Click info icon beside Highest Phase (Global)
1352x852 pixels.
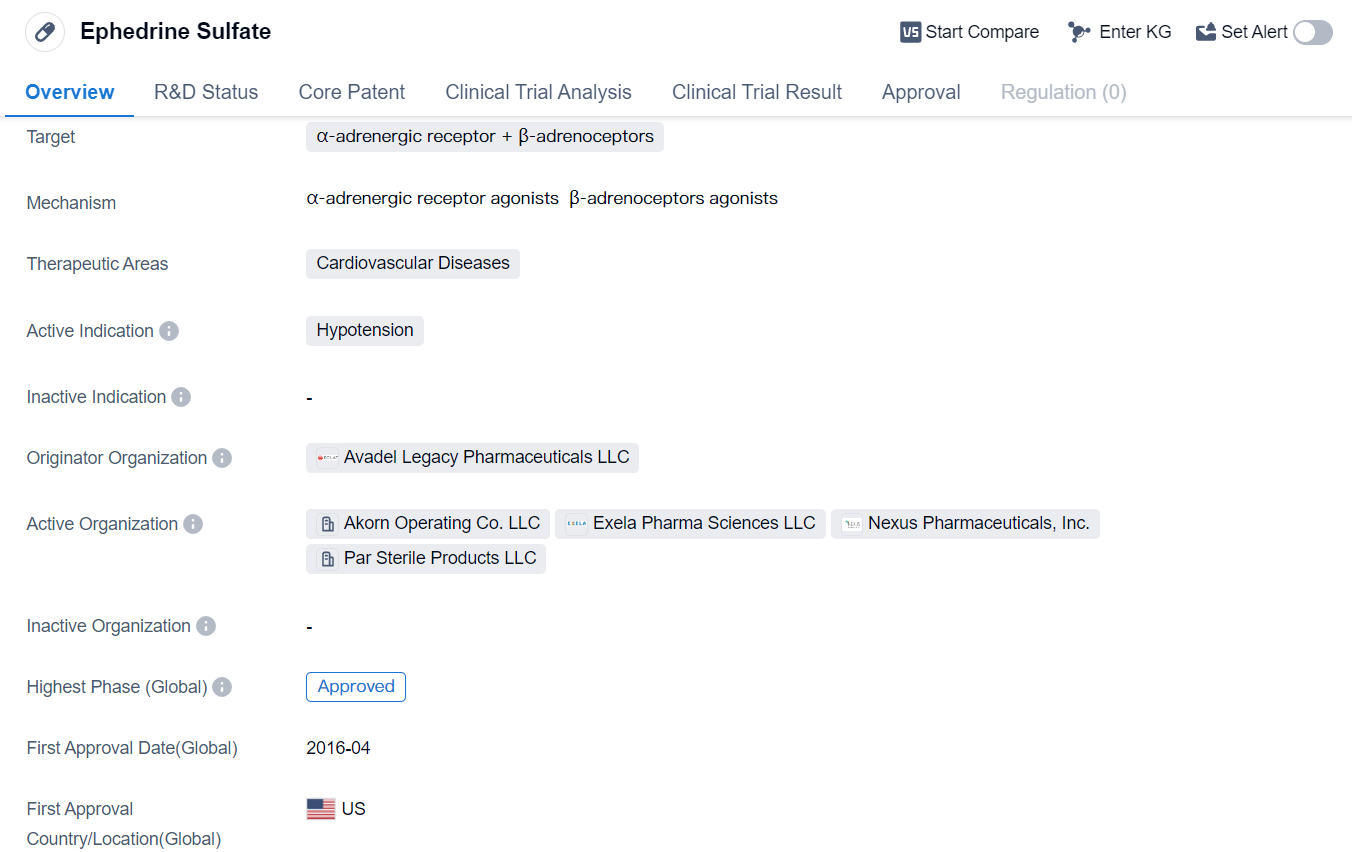point(222,687)
